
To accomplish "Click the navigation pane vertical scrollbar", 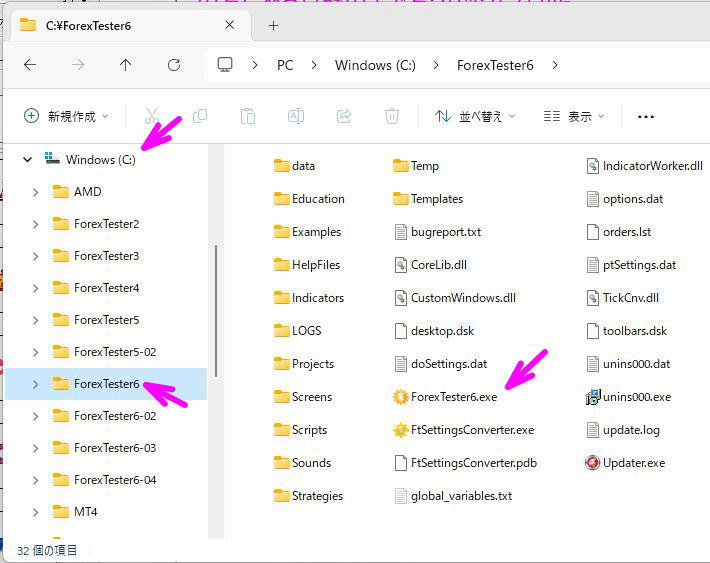I will (x=216, y=310).
